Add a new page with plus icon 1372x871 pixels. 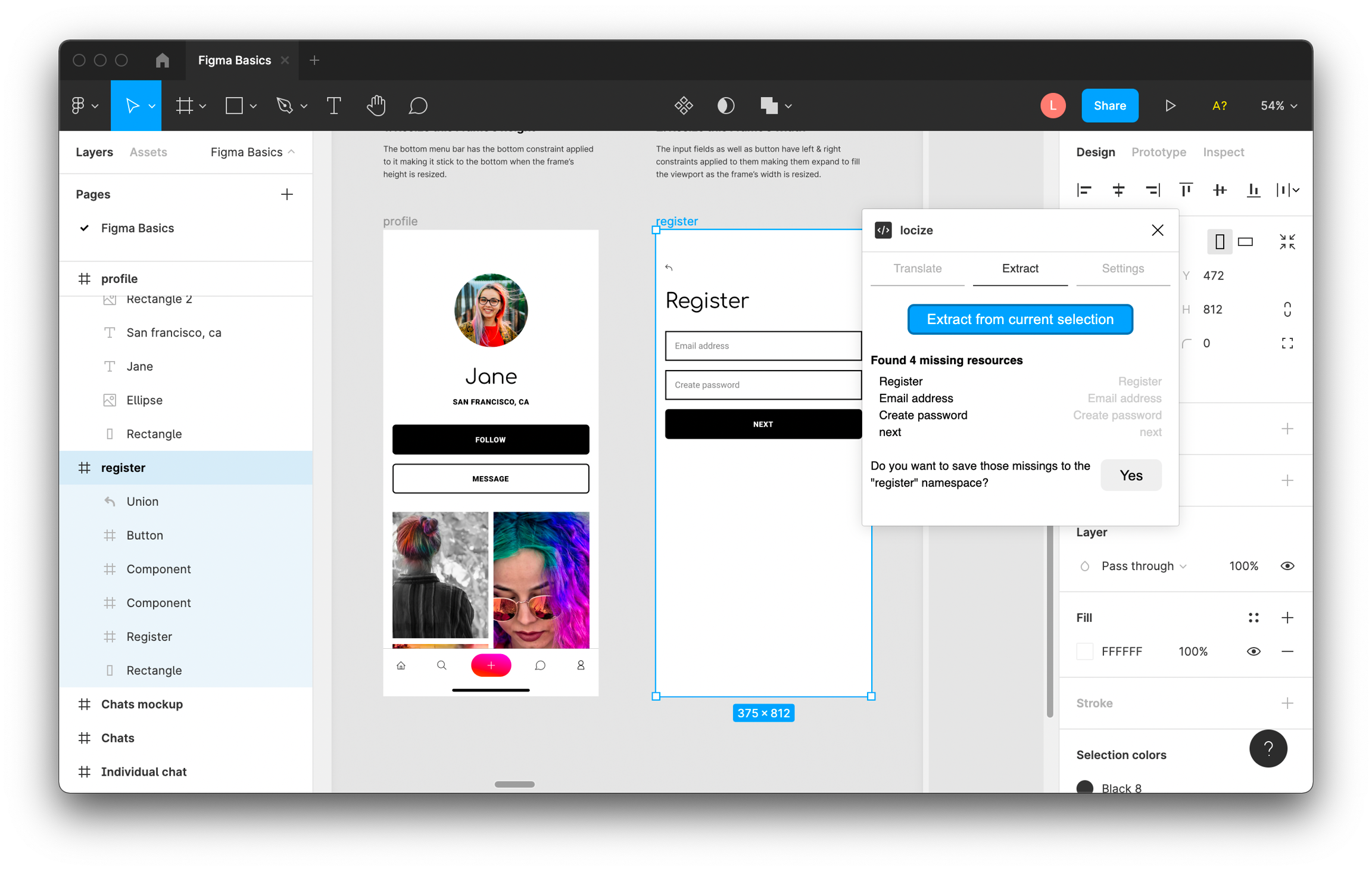point(286,194)
